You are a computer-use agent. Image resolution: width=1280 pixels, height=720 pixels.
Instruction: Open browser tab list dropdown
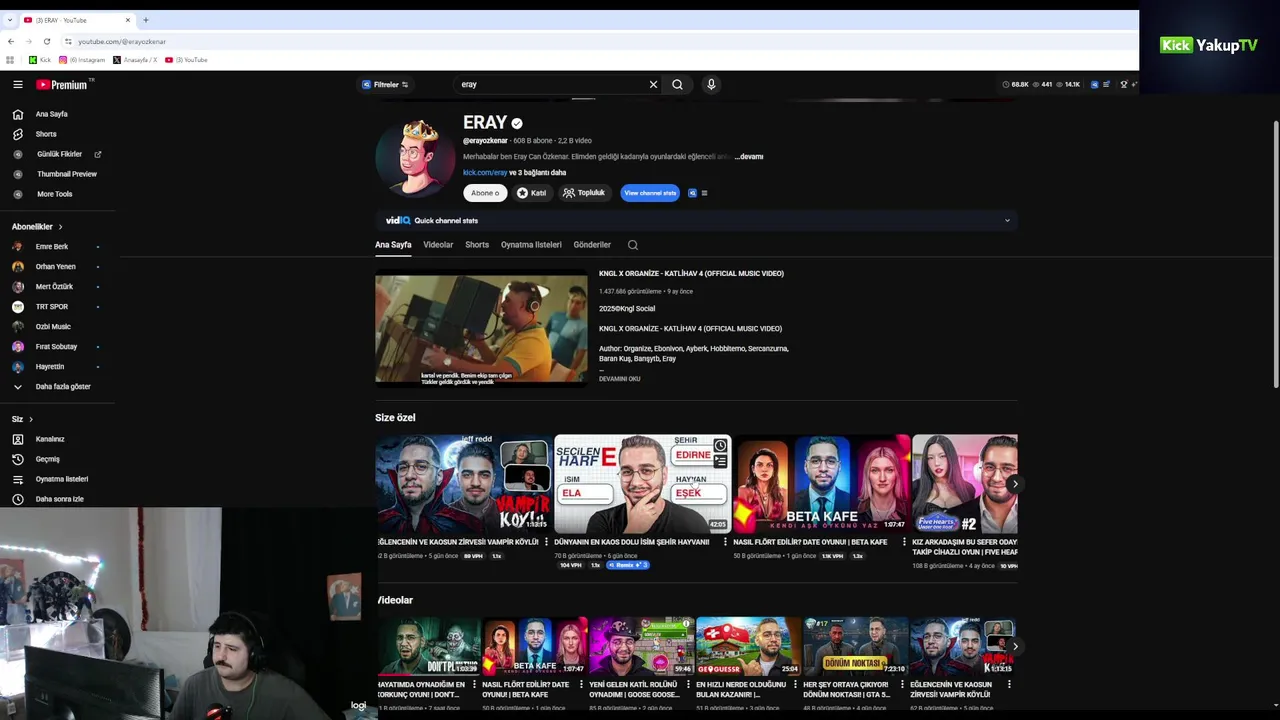coord(10,20)
